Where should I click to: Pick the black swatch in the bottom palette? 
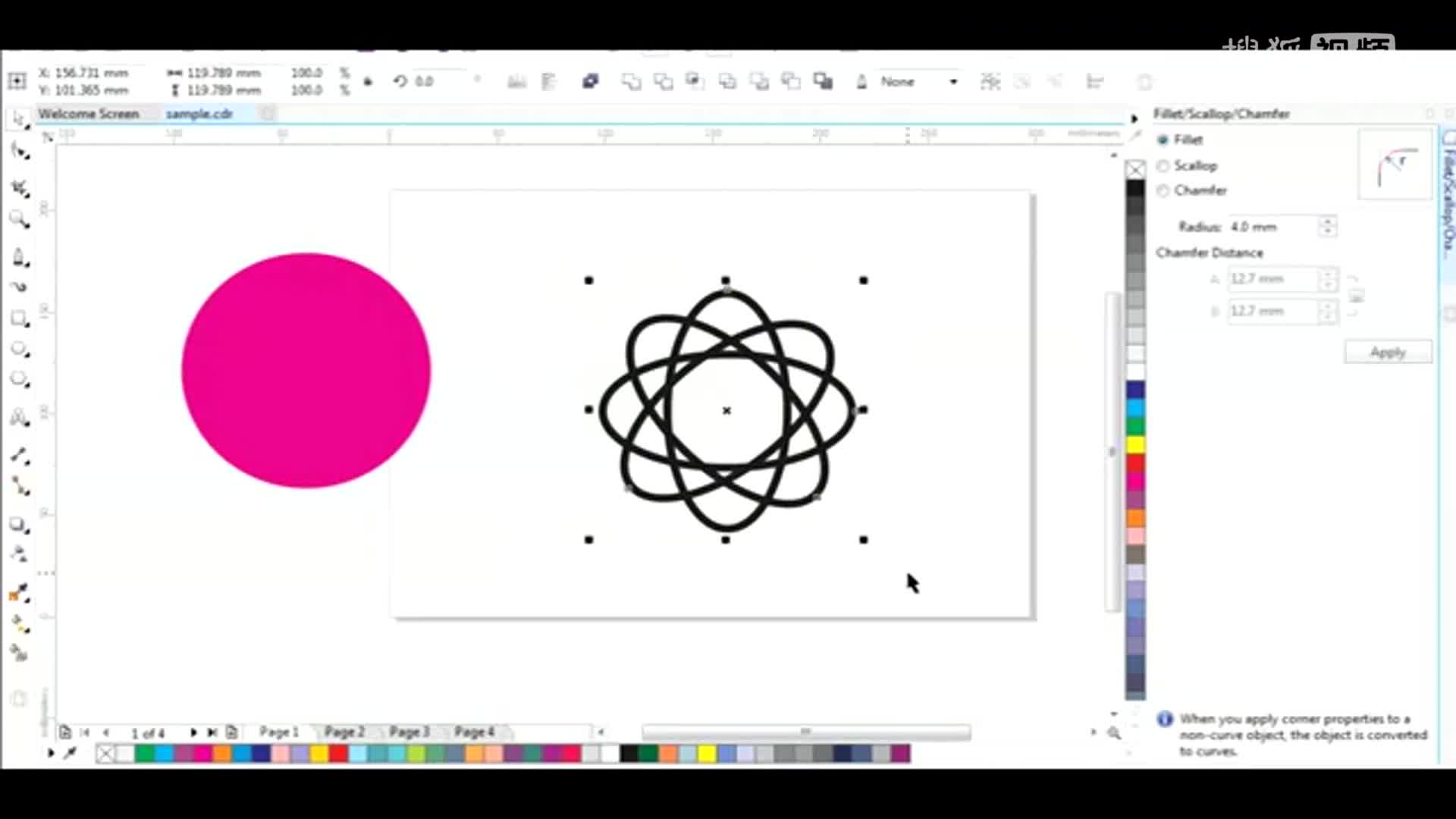(629, 754)
